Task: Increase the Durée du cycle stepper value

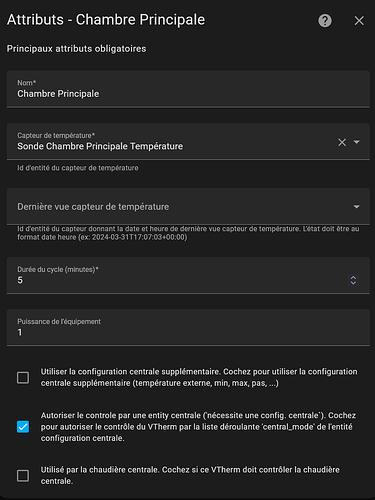Action: point(353,277)
